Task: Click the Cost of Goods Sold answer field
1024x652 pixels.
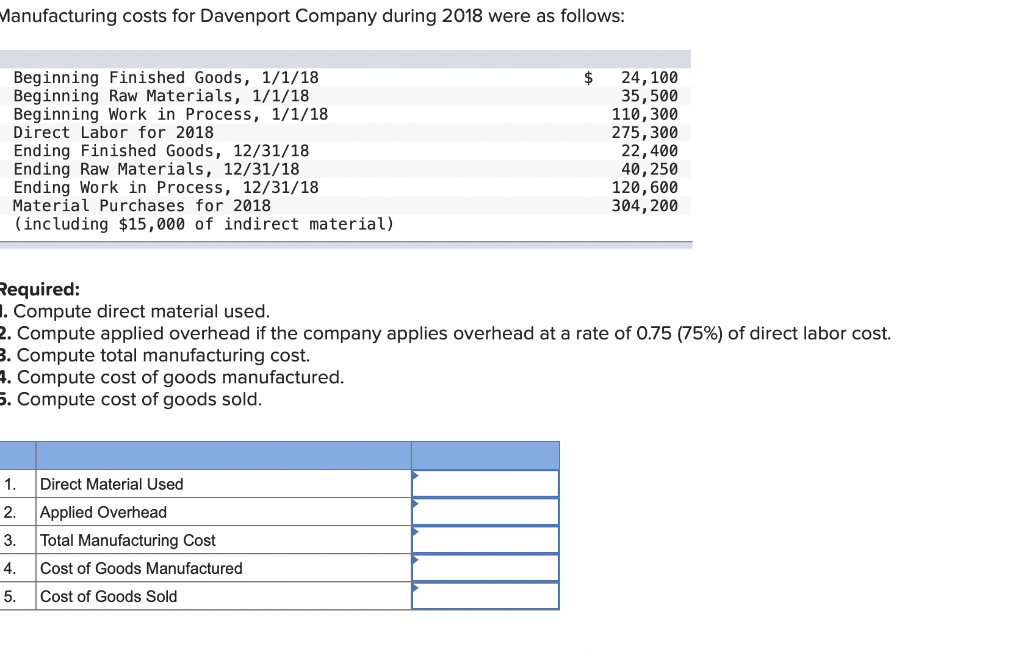Action: pos(485,595)
